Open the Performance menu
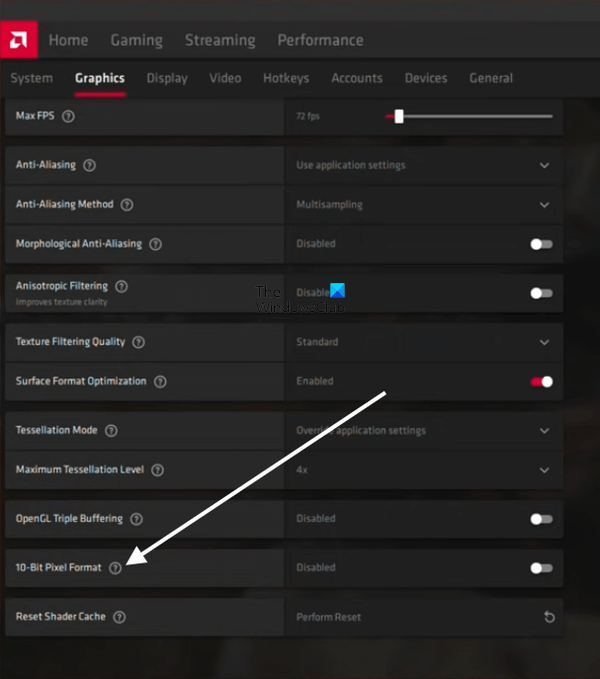 point(320,40)
